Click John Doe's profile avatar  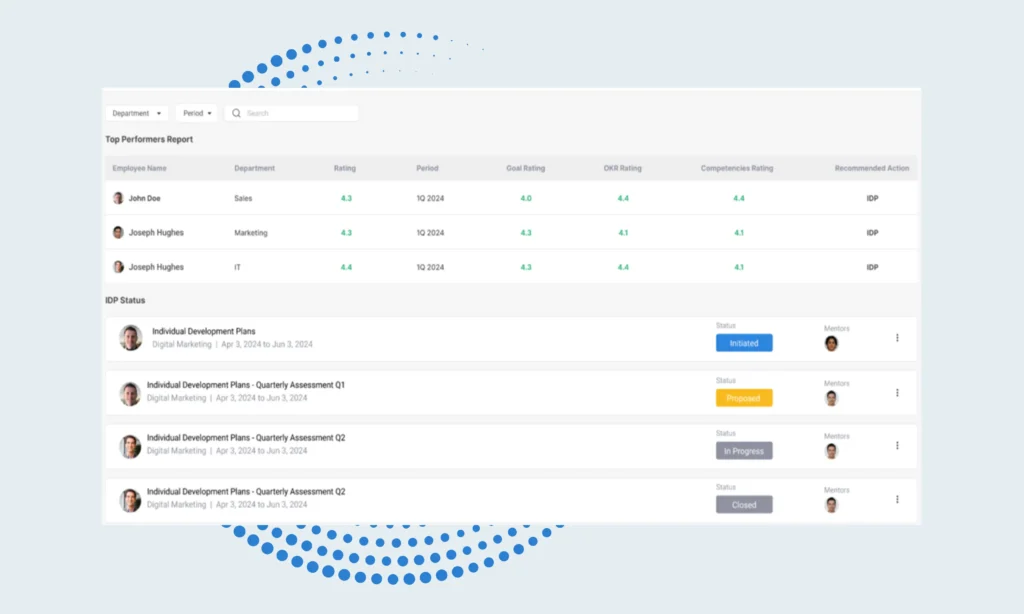click(x=118, y=198)
